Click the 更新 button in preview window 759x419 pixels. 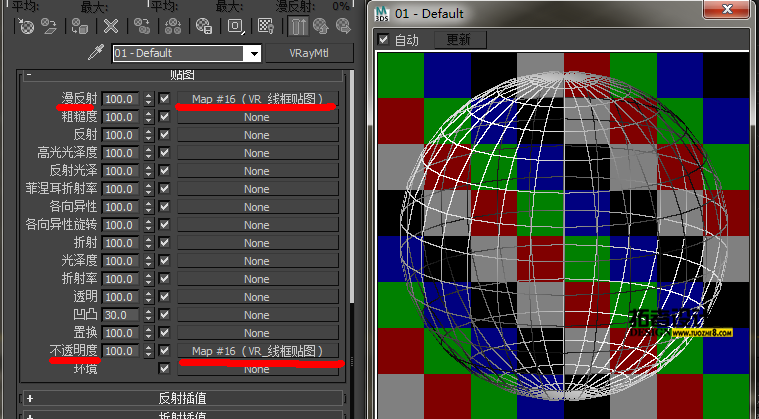[x=459, y=40]
